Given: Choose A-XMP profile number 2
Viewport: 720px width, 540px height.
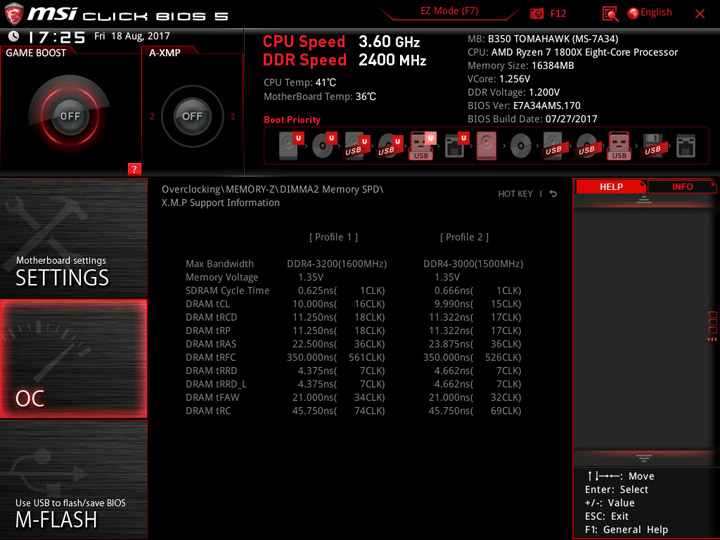Looking at the screenshot, I should [x=152, y=116].
